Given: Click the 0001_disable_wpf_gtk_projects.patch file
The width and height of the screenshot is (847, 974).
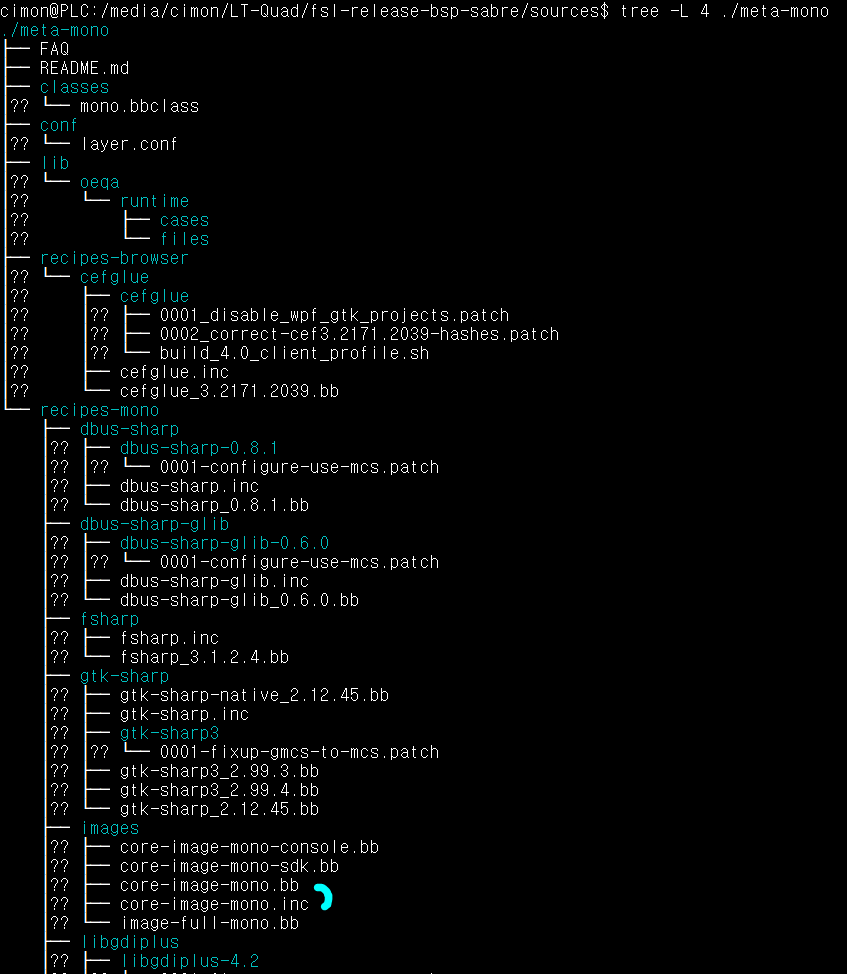Looking at the screenshot, I should [334, 315].
